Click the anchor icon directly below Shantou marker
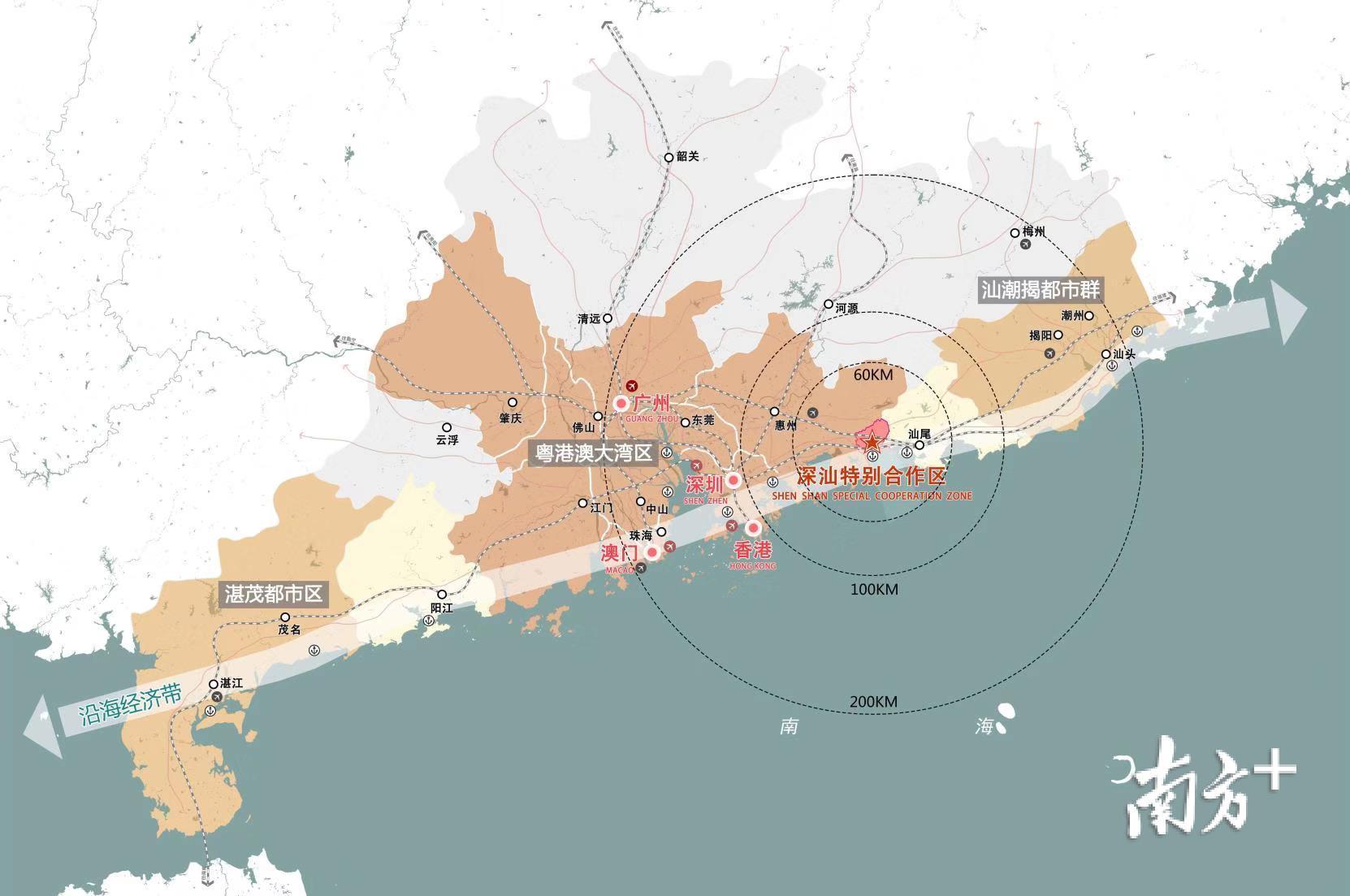This screenshot has width=1350, height=896. tap(1111, 366)
